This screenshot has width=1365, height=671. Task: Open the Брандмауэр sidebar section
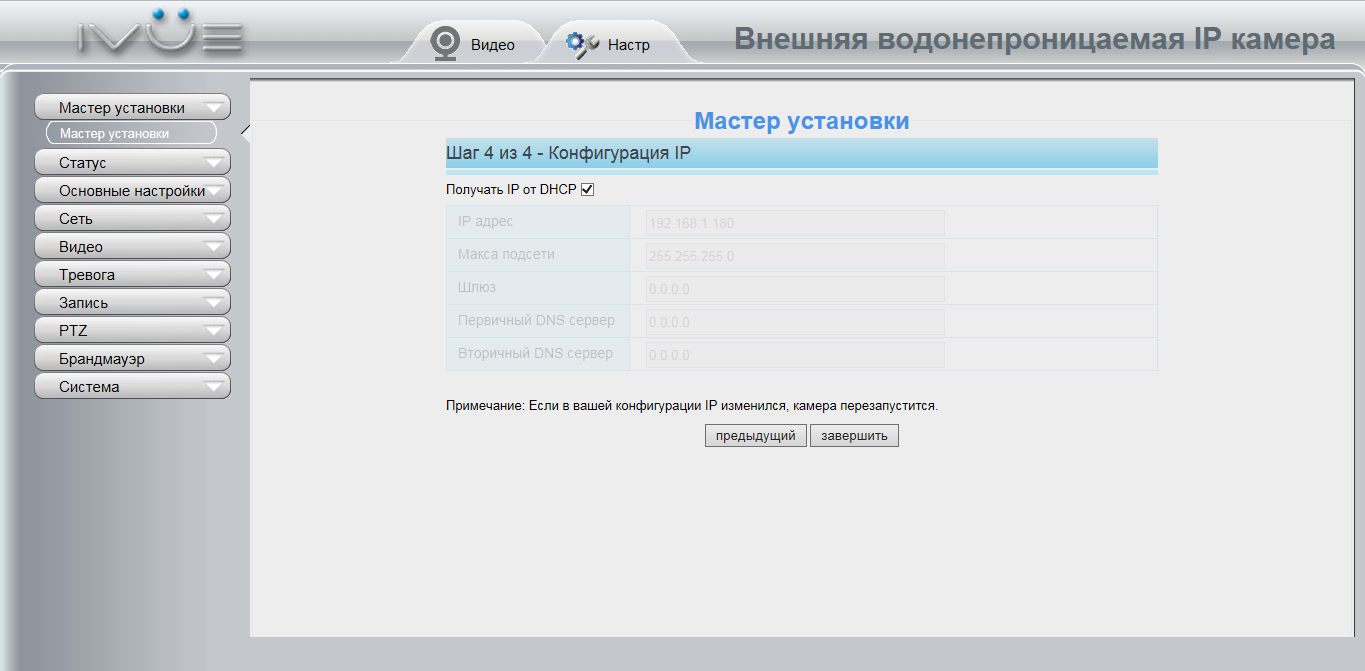(x=132, y=358)
